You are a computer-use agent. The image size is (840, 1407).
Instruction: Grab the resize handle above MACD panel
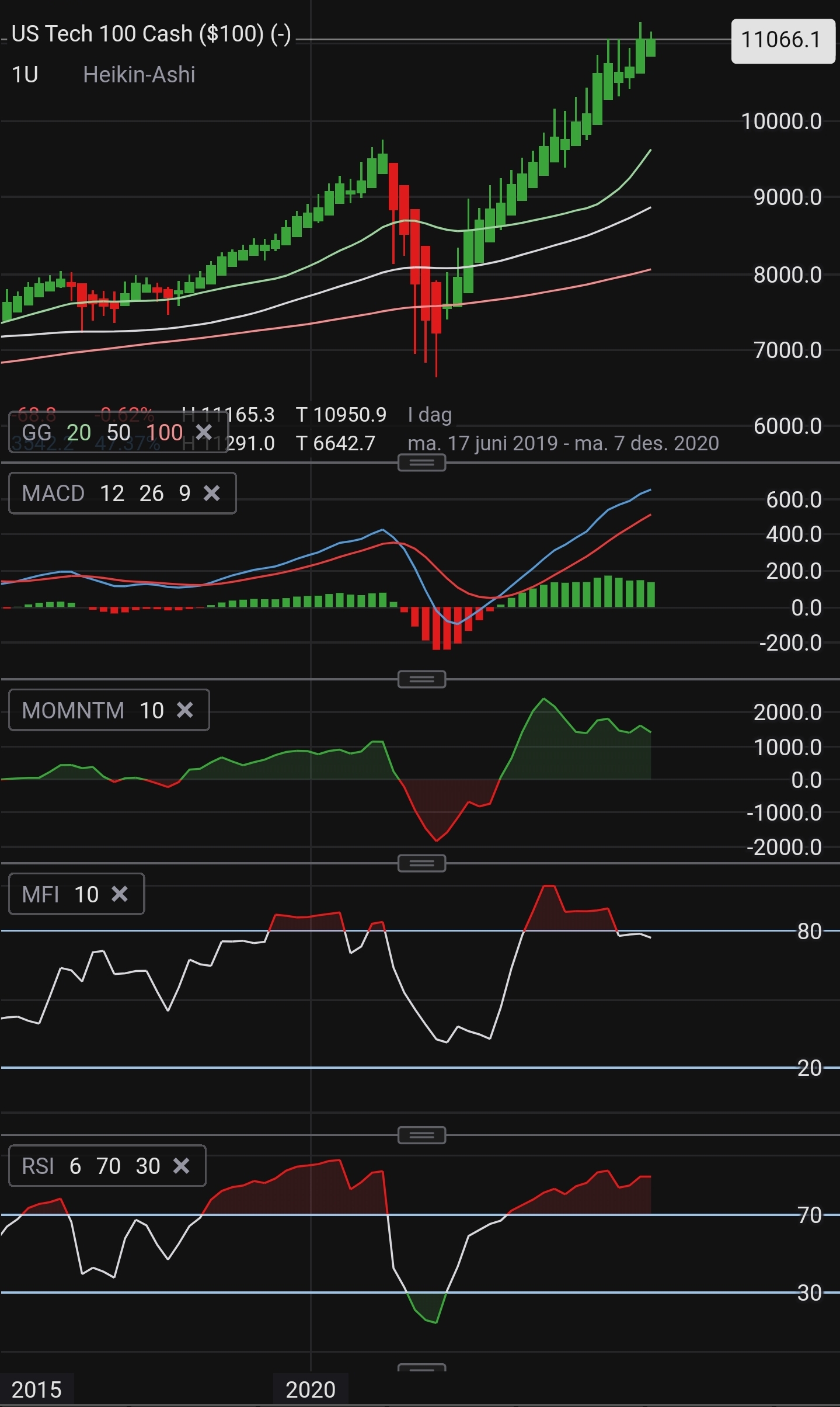pyautogui.click(x=421, y=463)
